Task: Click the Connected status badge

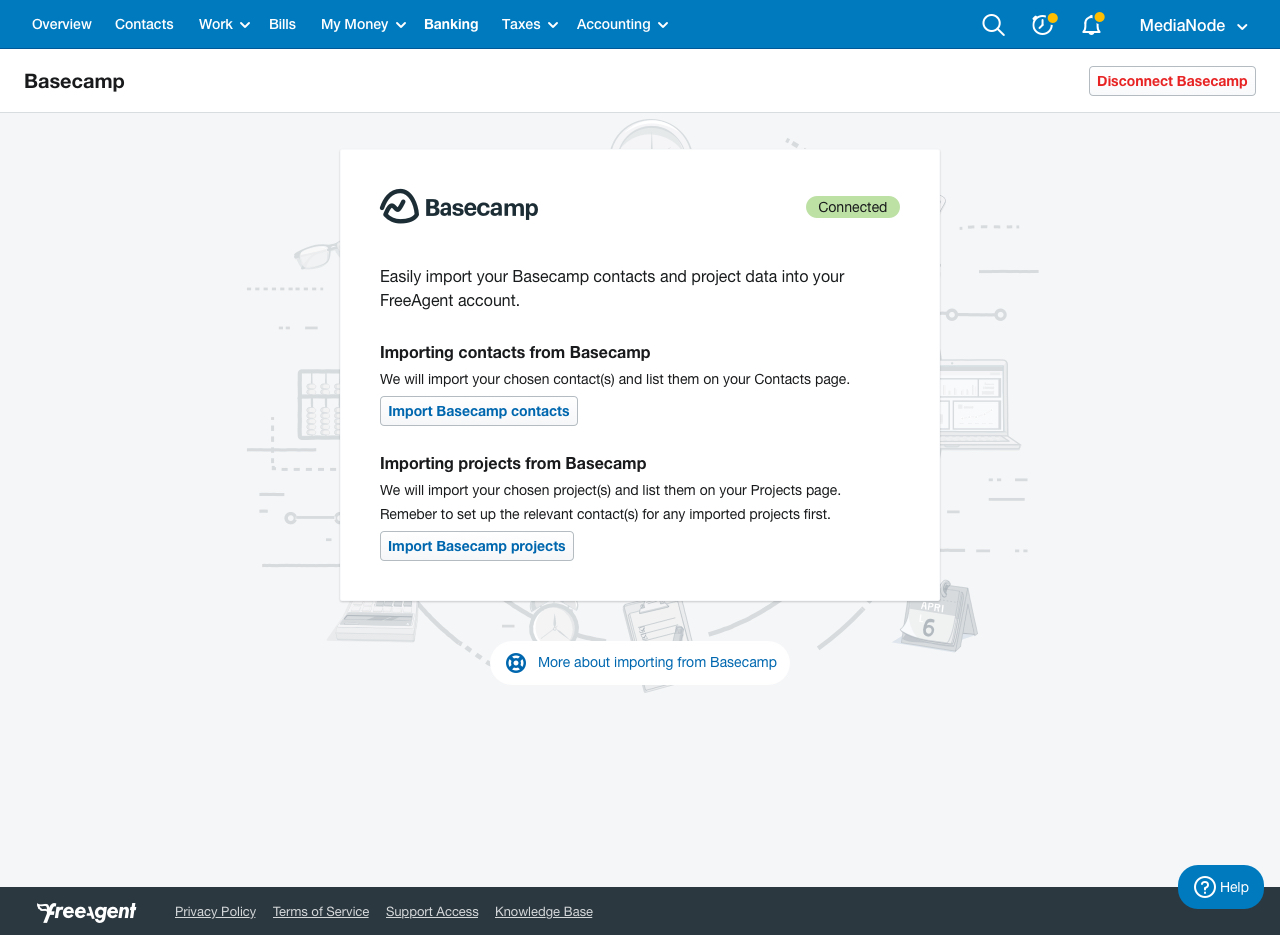Action: point(852,207)
